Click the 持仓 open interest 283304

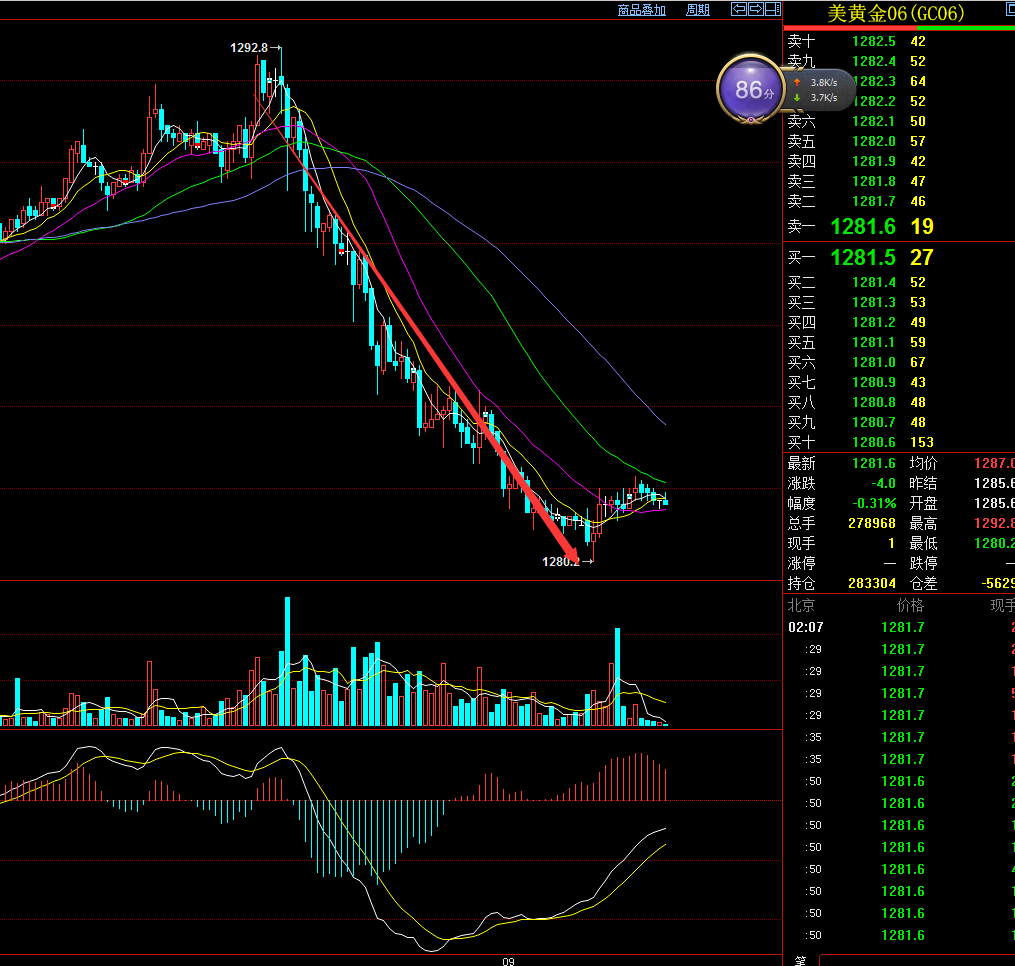point(872,584)
